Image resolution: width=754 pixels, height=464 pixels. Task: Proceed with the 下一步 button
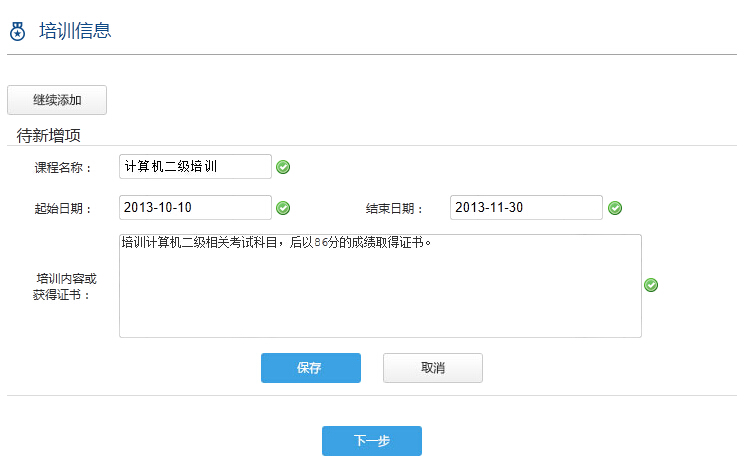pos(371,441)
